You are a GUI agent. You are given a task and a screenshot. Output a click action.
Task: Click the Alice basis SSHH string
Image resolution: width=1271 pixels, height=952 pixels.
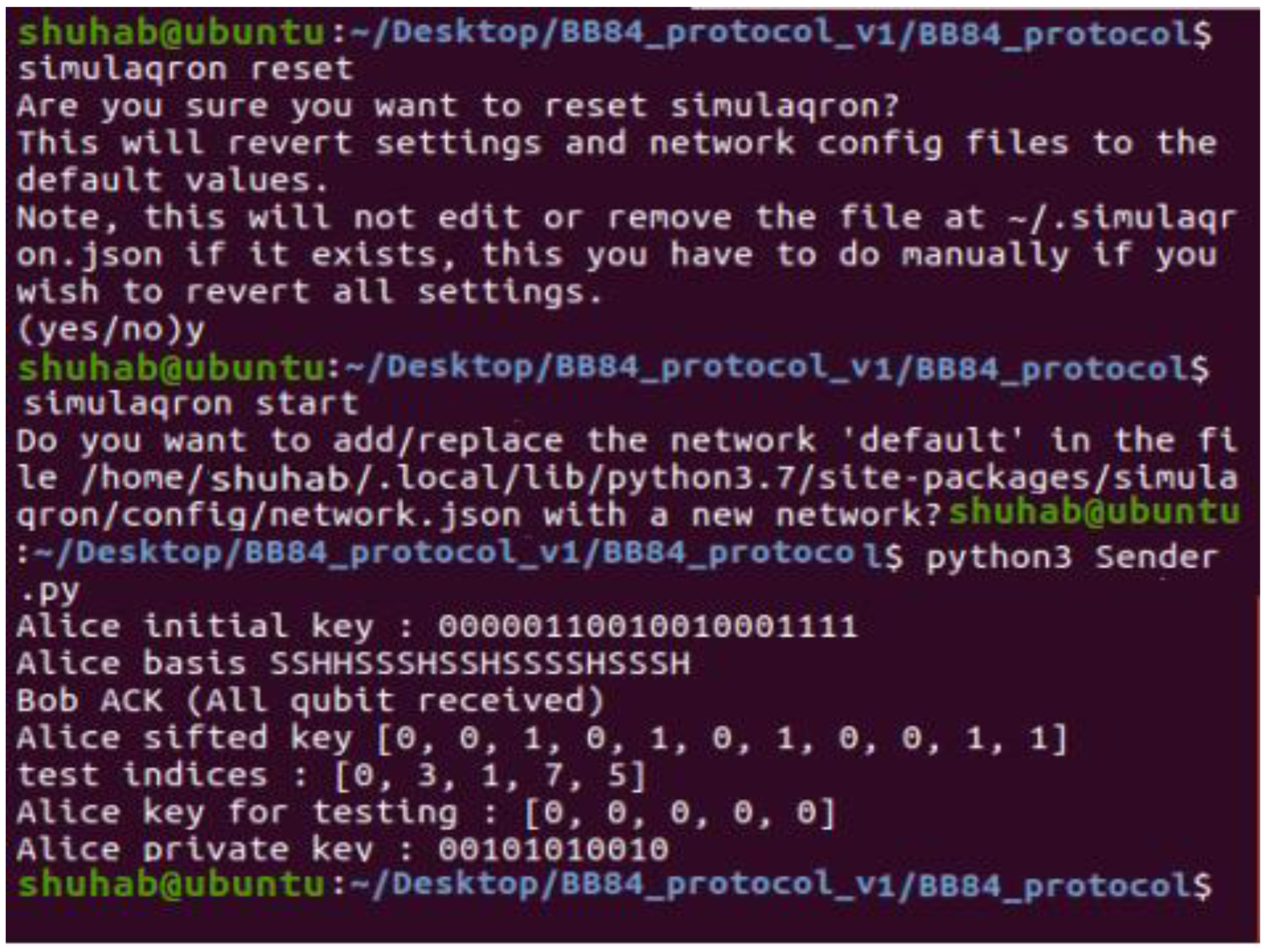tap(480, 663)
